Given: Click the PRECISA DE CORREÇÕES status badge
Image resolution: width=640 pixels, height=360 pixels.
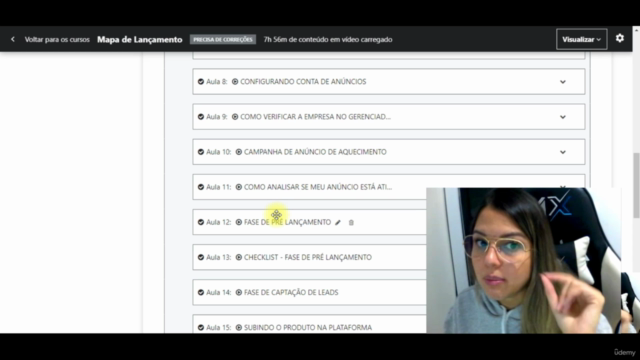Looking at the screenshot, I should pos(223,40).
